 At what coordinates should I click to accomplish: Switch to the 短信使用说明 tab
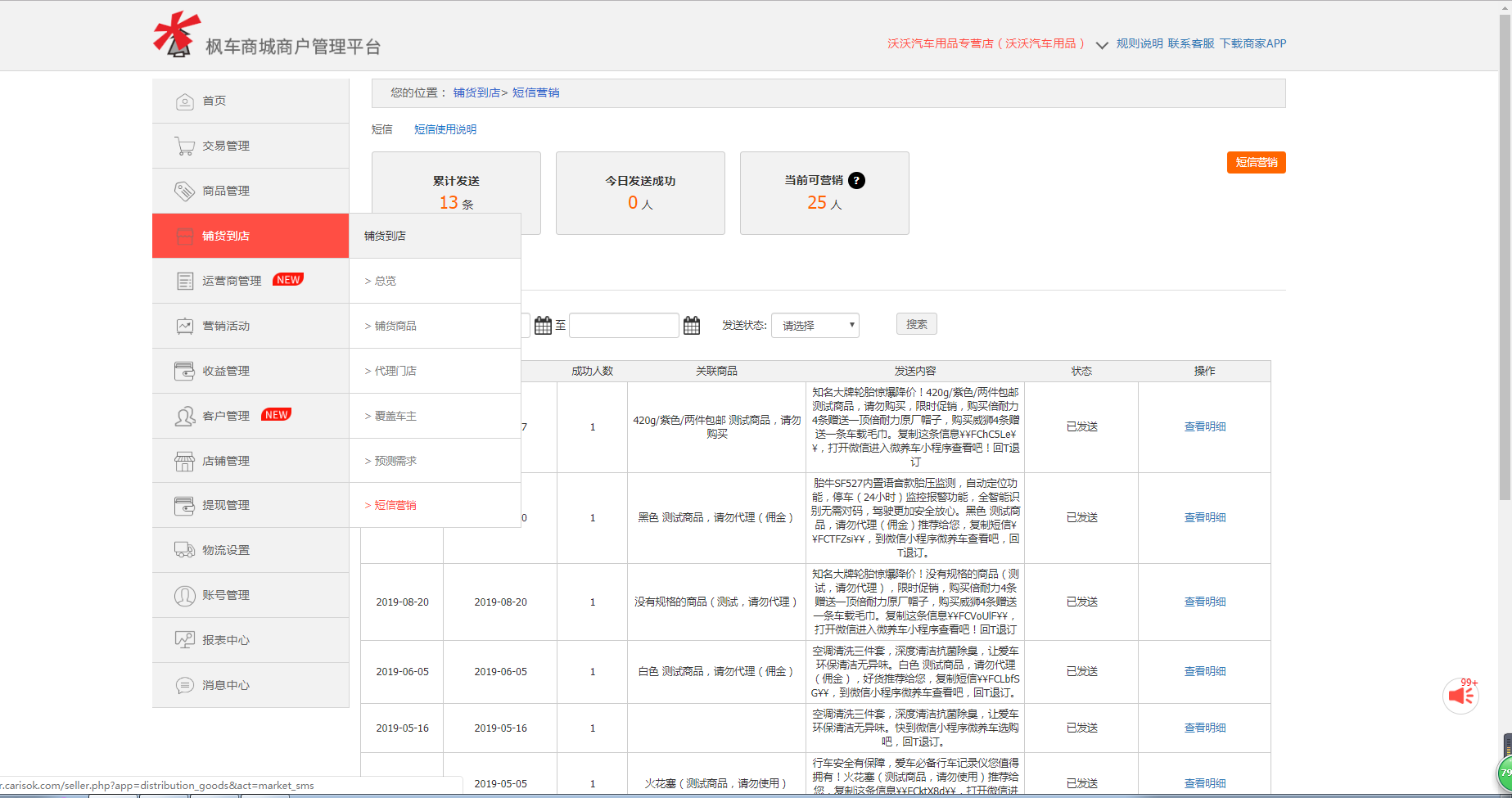[x=445, y=129]
